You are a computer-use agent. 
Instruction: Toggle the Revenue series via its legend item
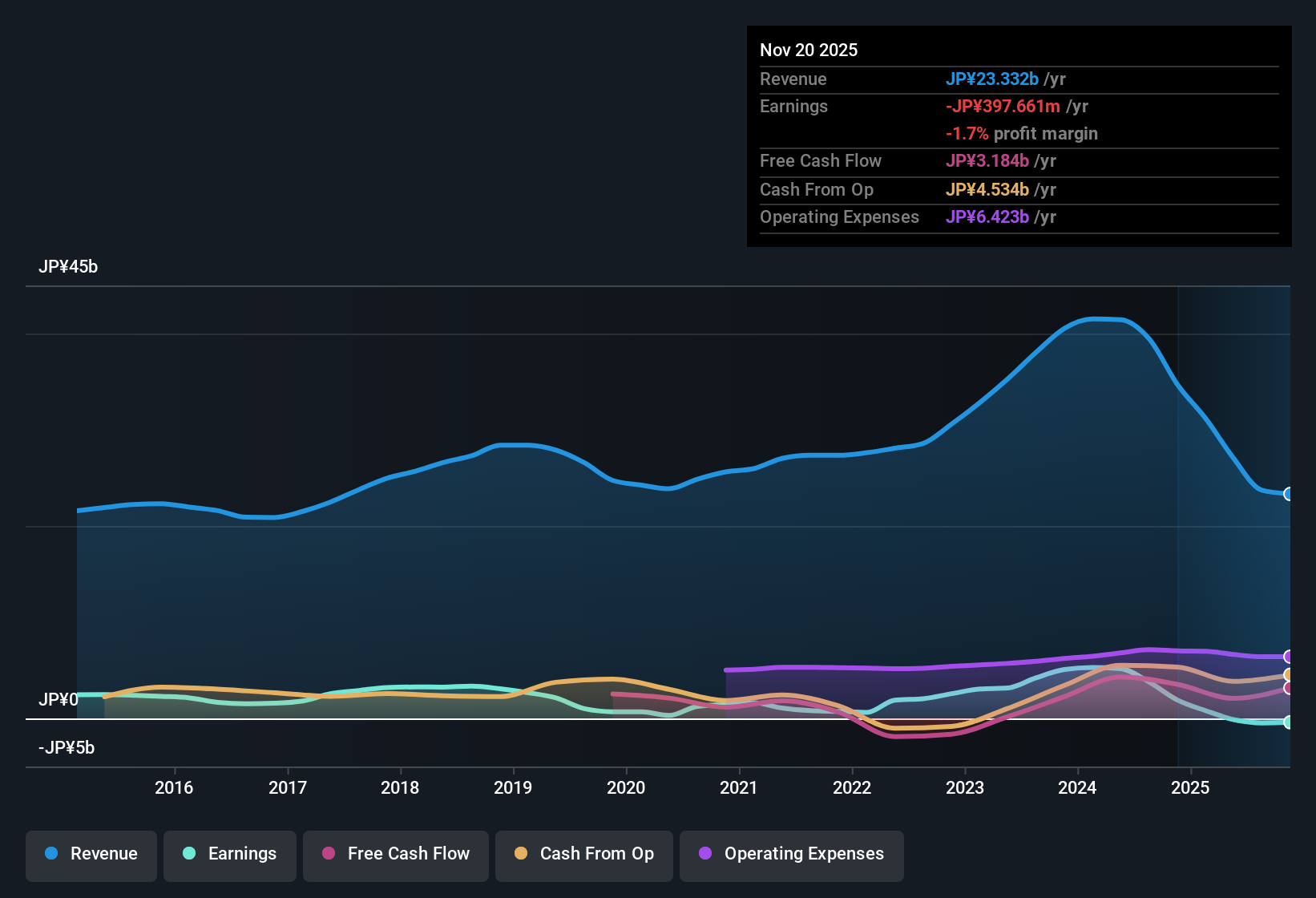(x=91, y=854)
